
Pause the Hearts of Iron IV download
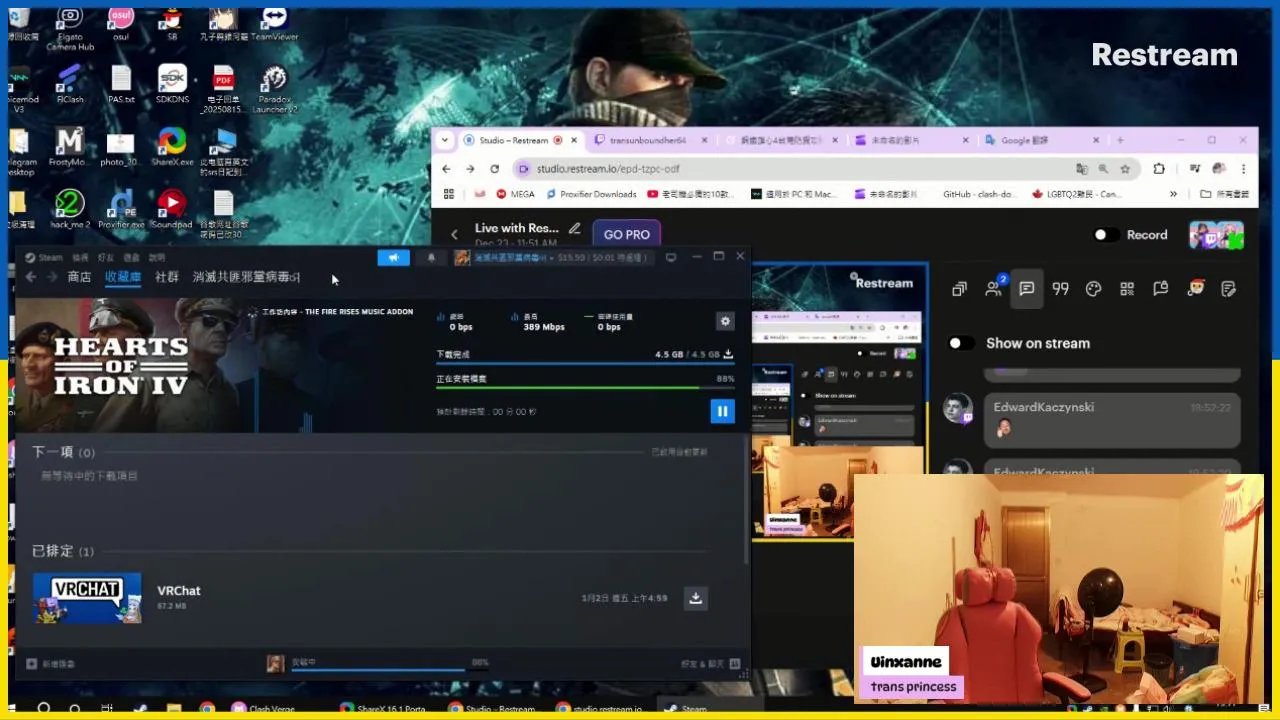click(x=722, y=411)
